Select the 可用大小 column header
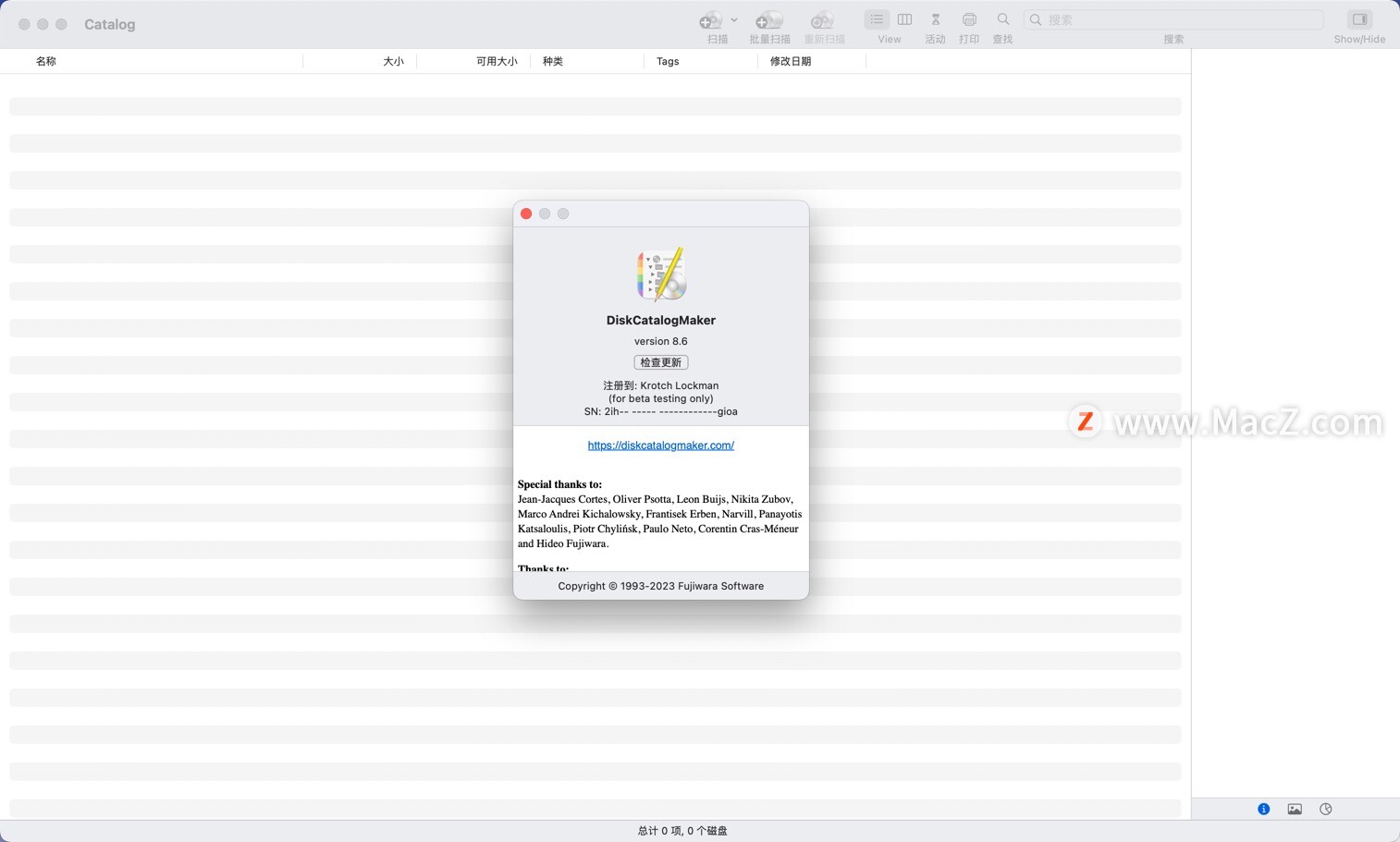This screenshot has height=842, width=1400. tap(497, 61)
